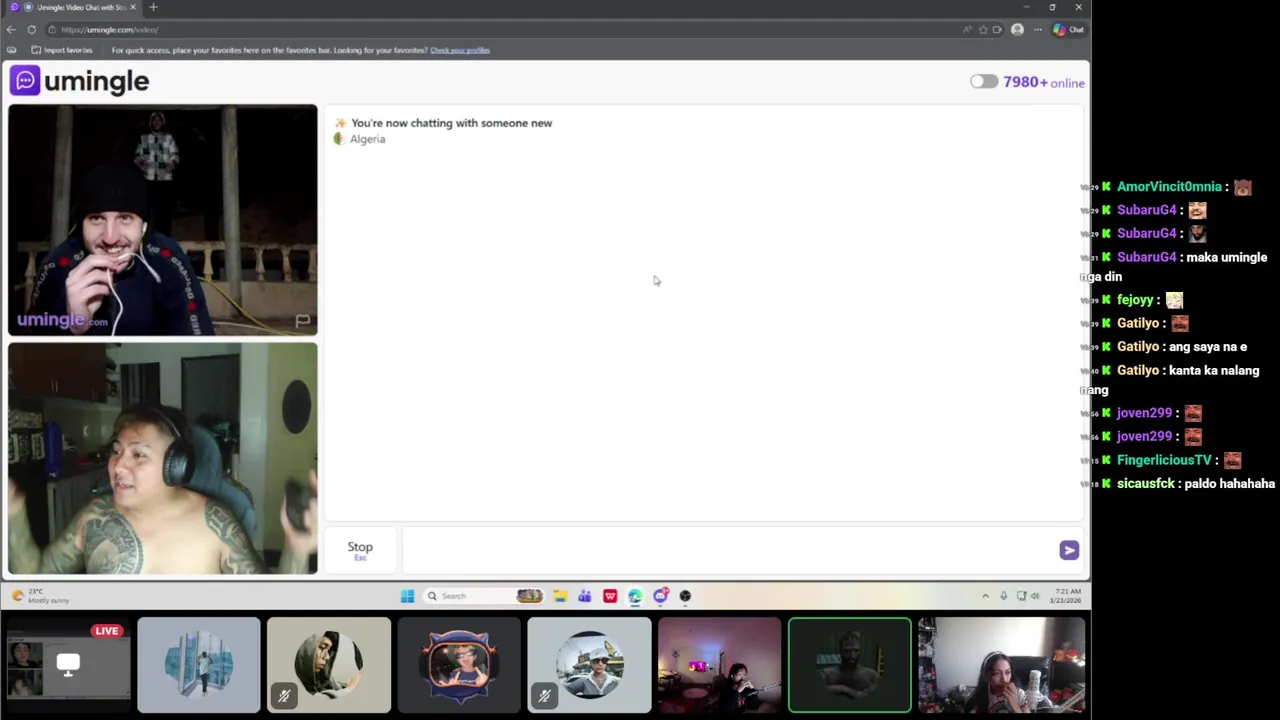Click username fejoyy in chat
The height and width of the screenshot is (720, 1280).
1135,300
